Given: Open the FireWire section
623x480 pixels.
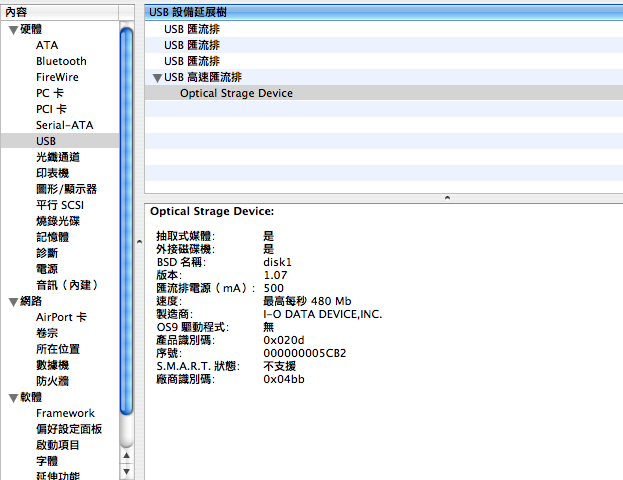Looking at the screenshot, I should (57, 77).
